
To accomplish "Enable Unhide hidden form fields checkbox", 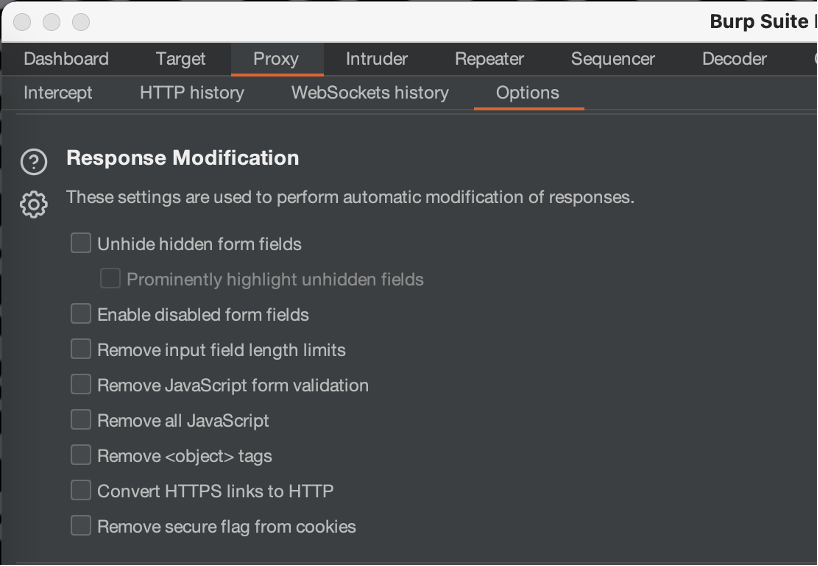I will [81, 243].
